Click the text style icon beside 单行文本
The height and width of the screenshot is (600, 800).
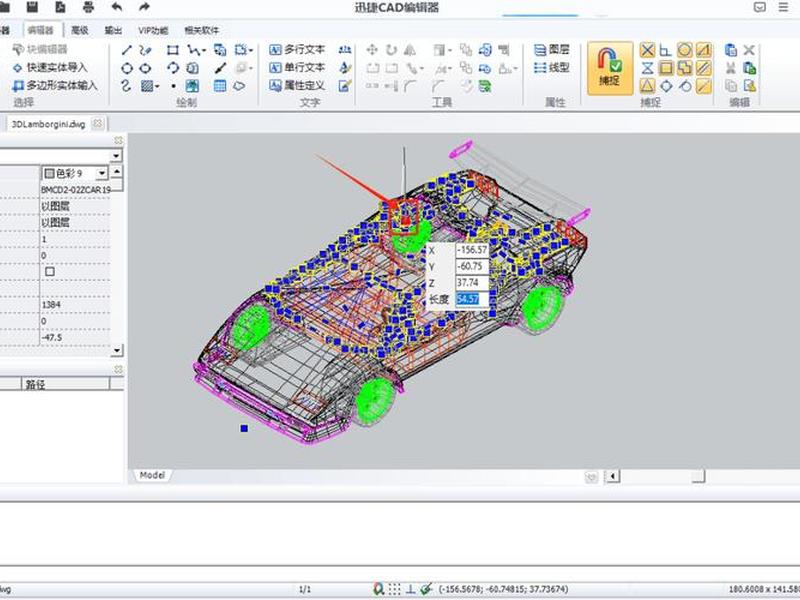point(345,67)
